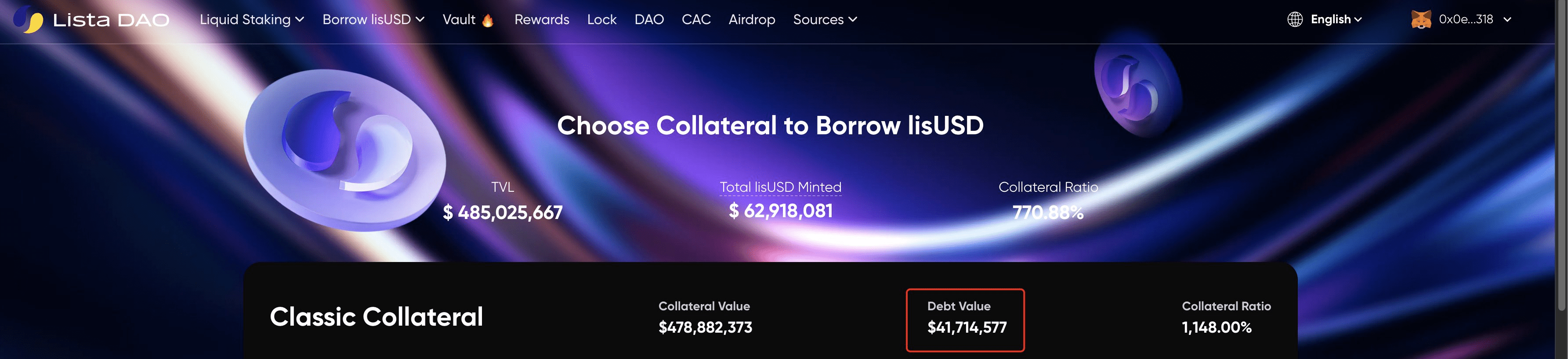Click the Lista DAO logo icon
The width and height of the screenshot is (1568, 359).
(28, 19)
